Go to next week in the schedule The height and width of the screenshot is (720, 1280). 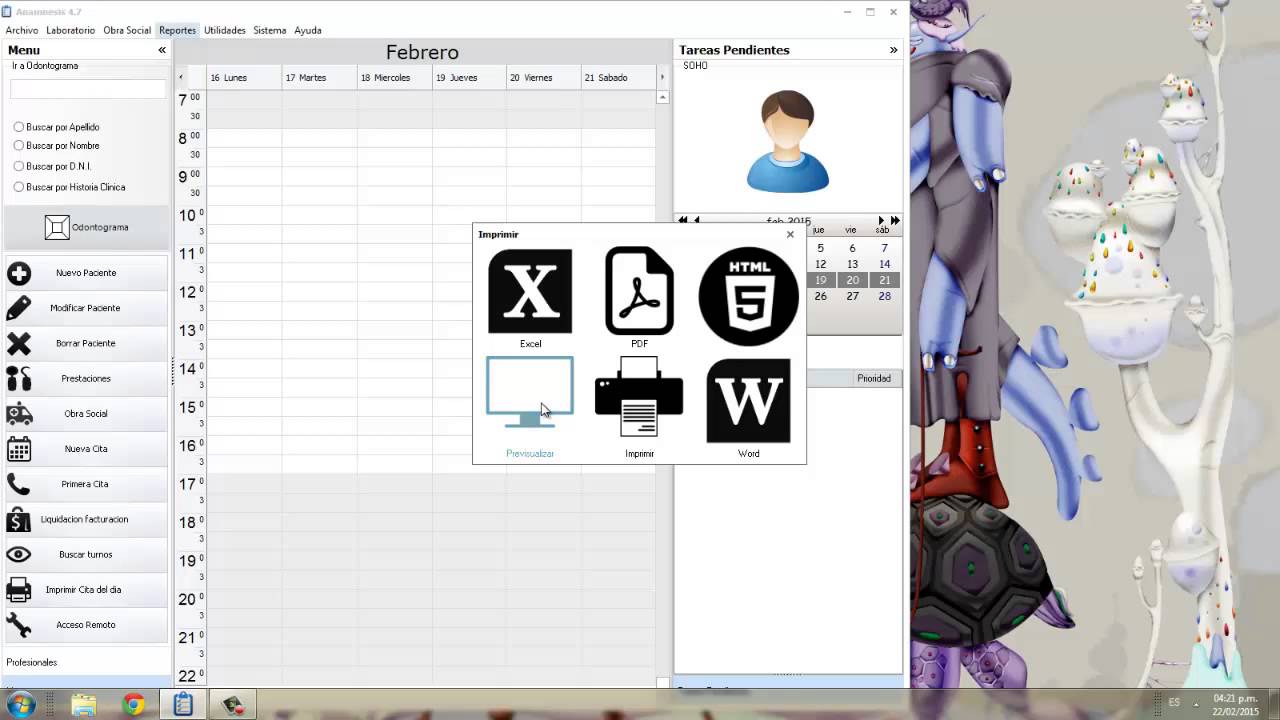pos(661,77)
